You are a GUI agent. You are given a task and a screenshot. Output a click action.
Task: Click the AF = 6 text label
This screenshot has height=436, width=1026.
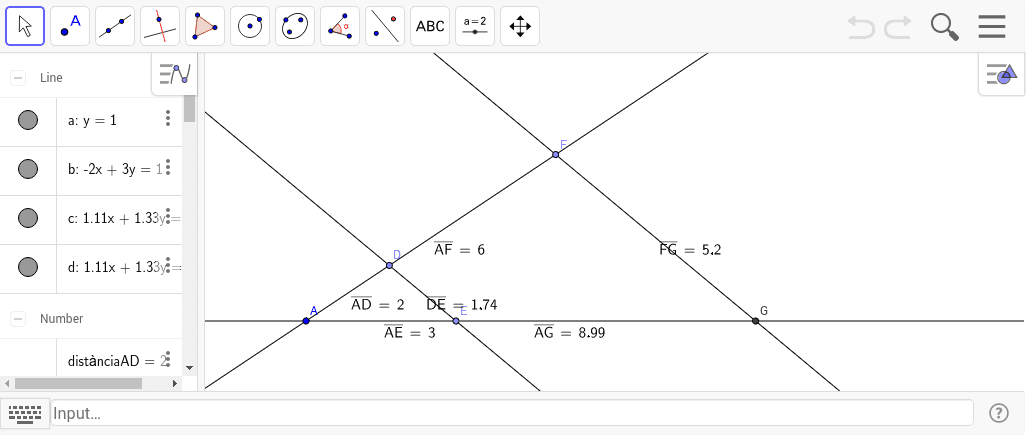[x=459, y=249]
